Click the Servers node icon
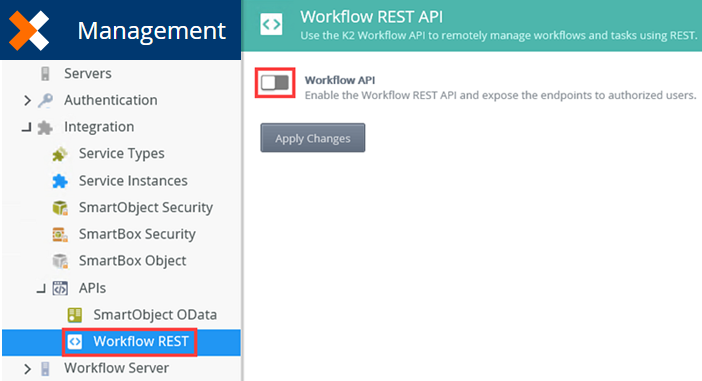702x381 pixels. coord(45,73)
